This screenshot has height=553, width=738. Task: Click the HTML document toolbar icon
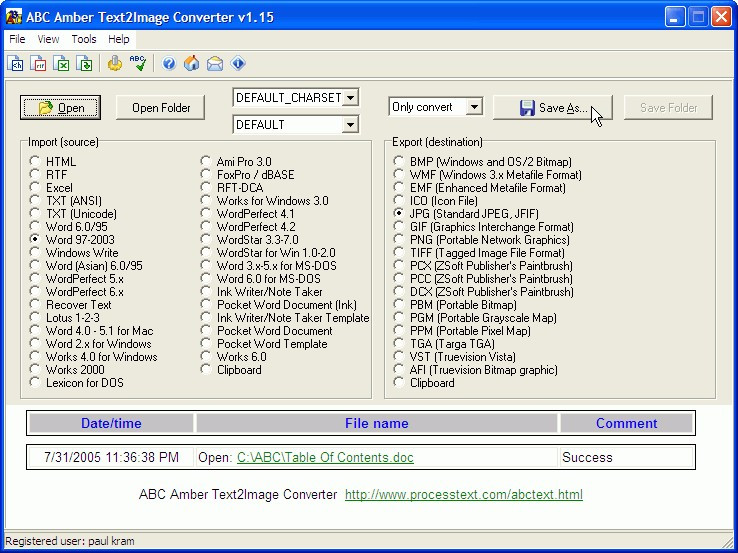point(16,63)
